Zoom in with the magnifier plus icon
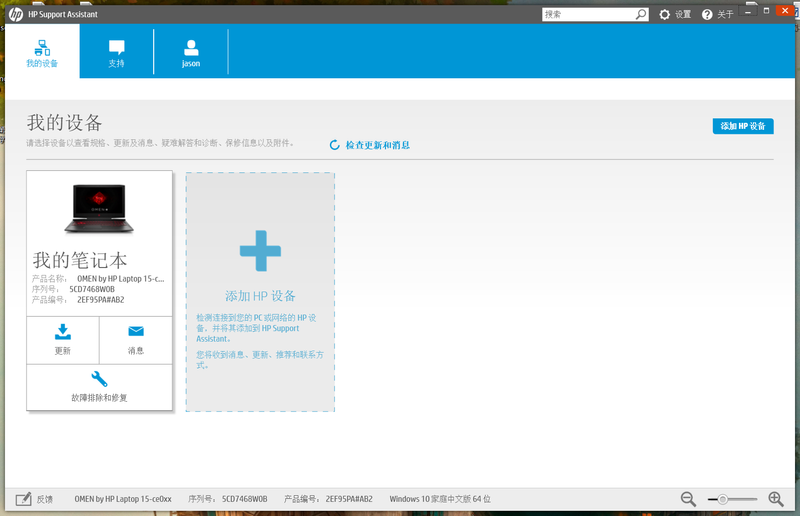This screenshot has width=800, height=516. (x=776, y=499)
